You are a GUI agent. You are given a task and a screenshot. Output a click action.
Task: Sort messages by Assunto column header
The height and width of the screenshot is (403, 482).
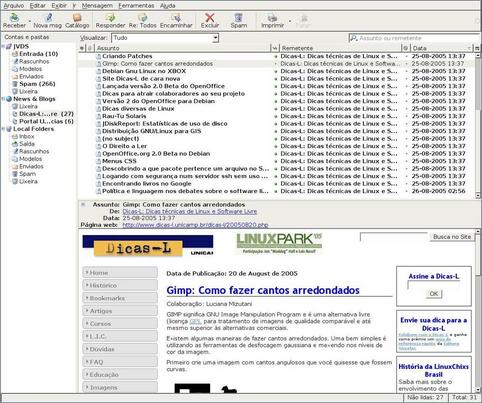tap(183, 48)
